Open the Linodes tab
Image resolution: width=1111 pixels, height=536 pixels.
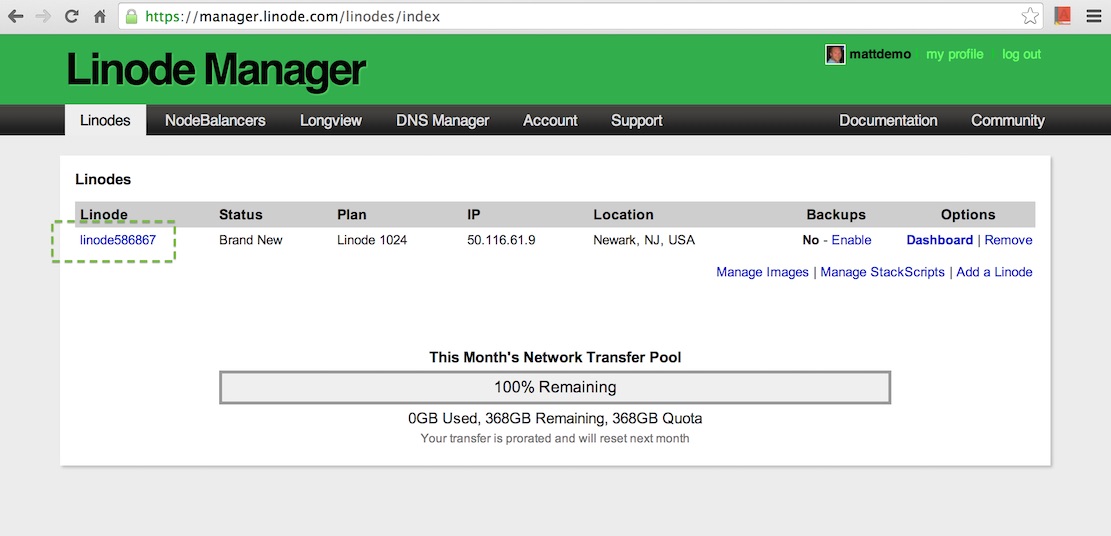[106, 121]
